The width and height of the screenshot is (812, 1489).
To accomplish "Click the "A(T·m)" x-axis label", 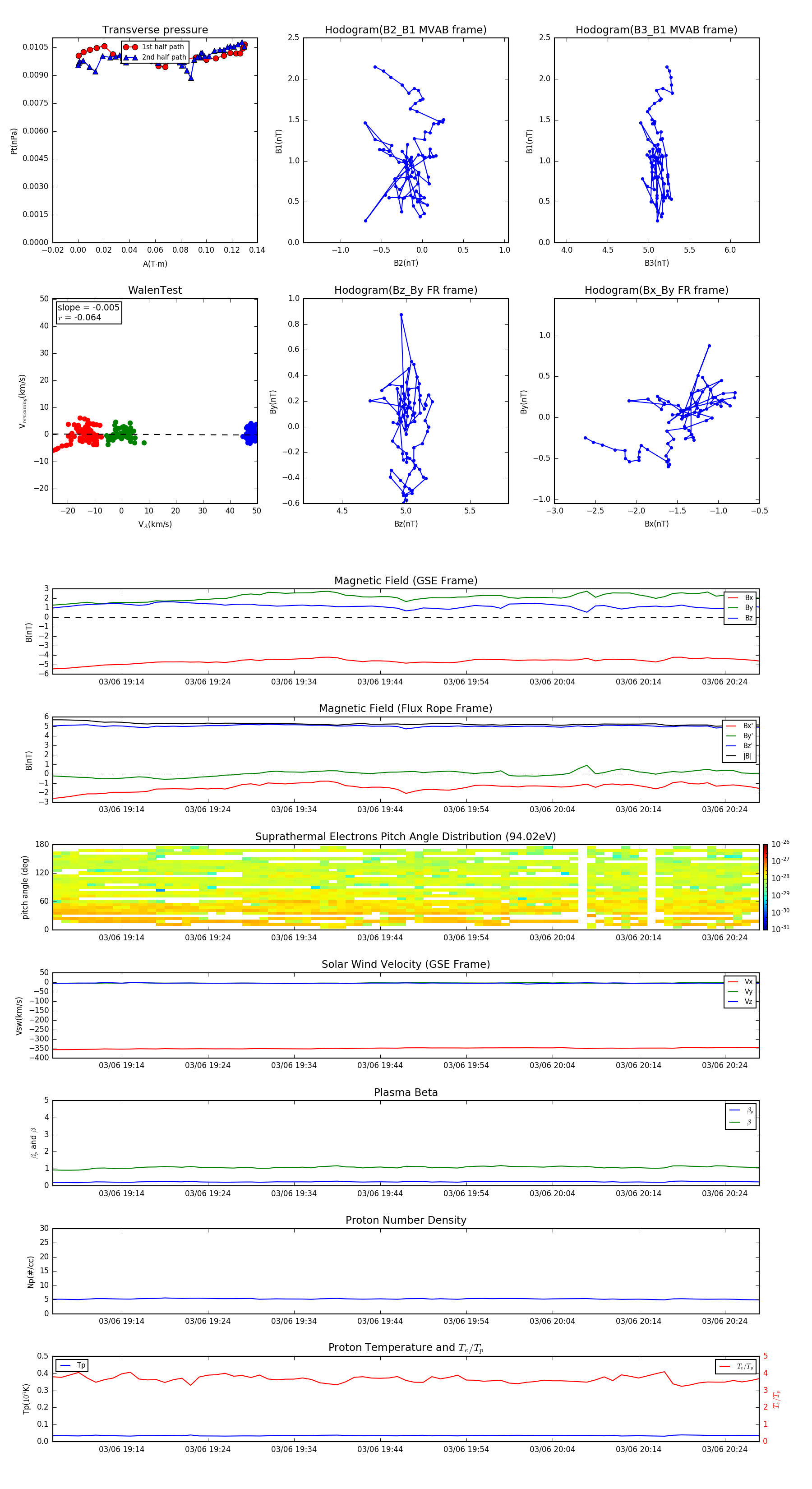I will tap(155, 264).
